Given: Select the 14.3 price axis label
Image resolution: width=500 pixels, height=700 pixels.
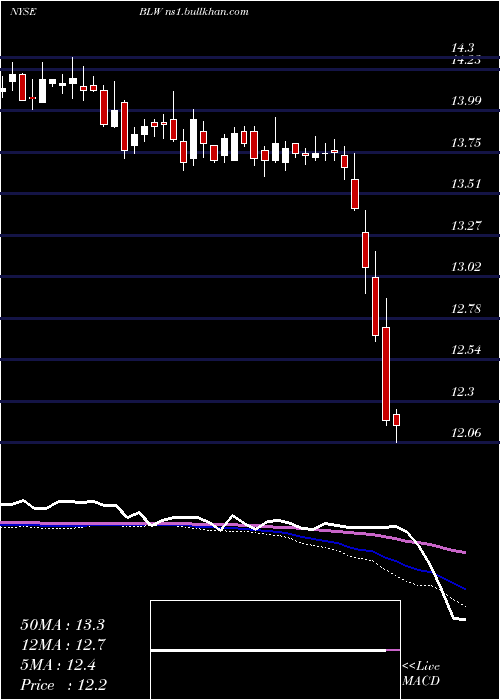Looking at the screenshot, I should click(463, 48).
